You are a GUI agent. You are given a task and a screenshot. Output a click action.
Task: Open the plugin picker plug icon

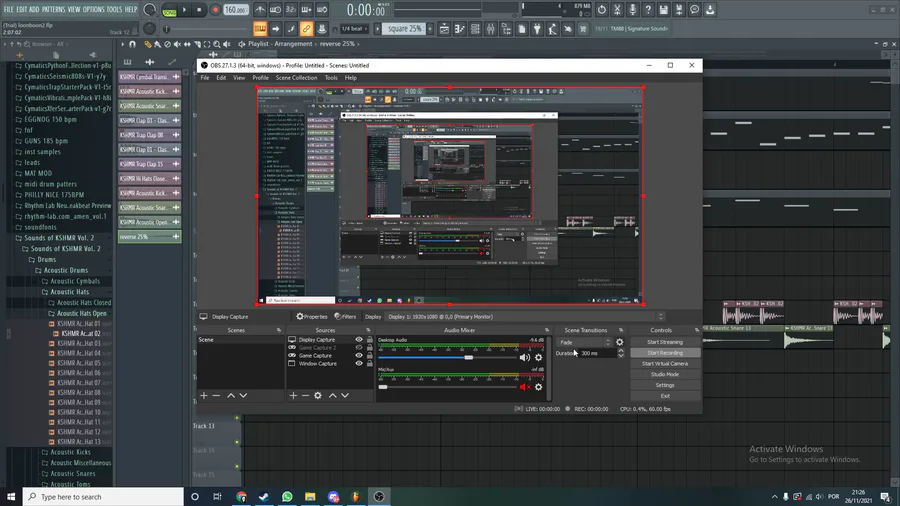[537, 29]
